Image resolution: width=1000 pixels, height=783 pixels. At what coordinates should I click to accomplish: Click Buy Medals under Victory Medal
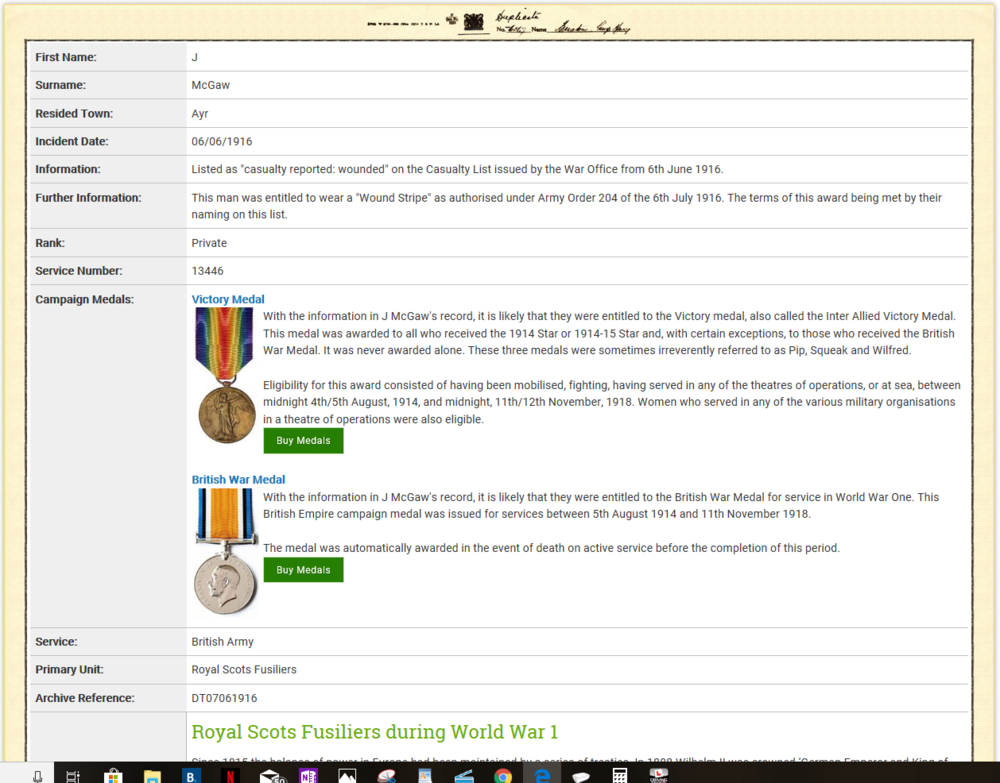tap(304, 441)
